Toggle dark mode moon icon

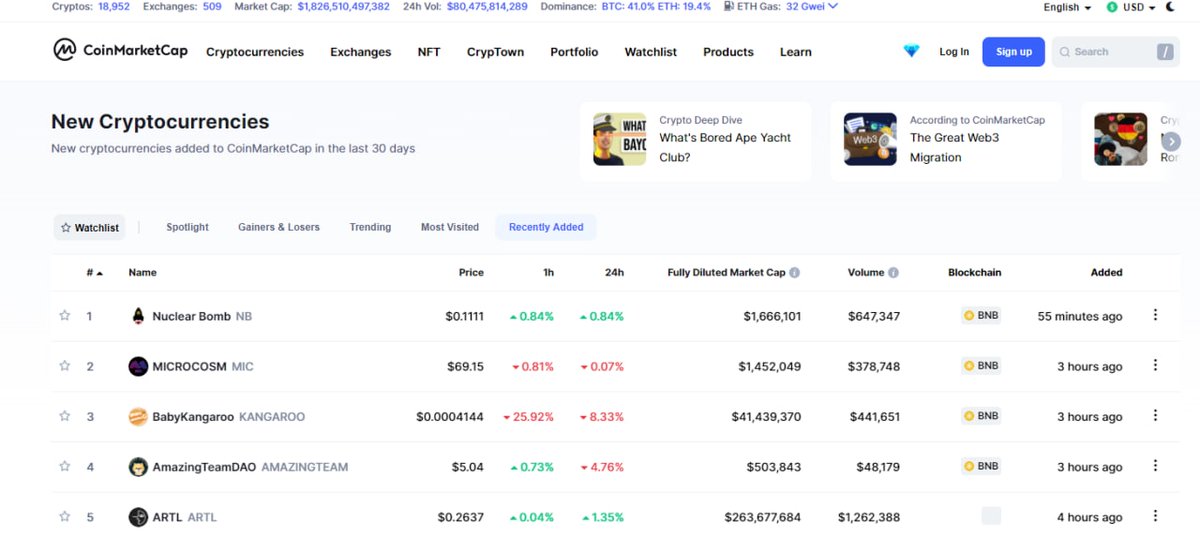point(1171,7)
